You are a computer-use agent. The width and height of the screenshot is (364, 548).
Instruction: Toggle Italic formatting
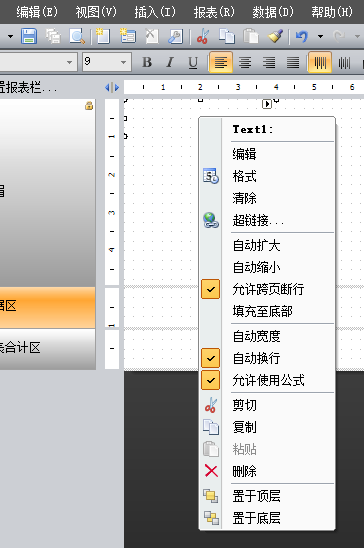click(x=170, y=63)
